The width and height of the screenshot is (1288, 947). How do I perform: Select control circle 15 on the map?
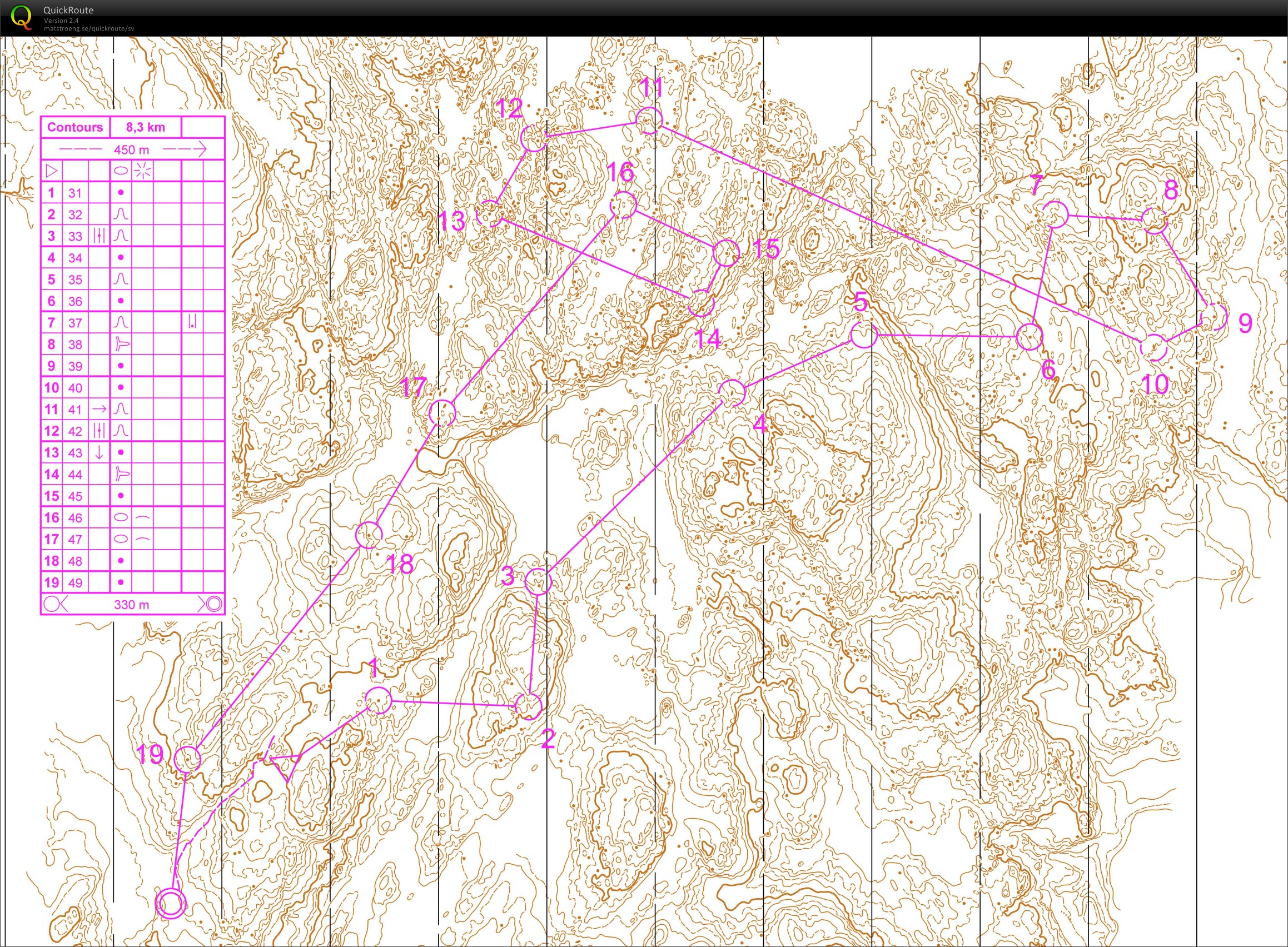click(726, 253)
